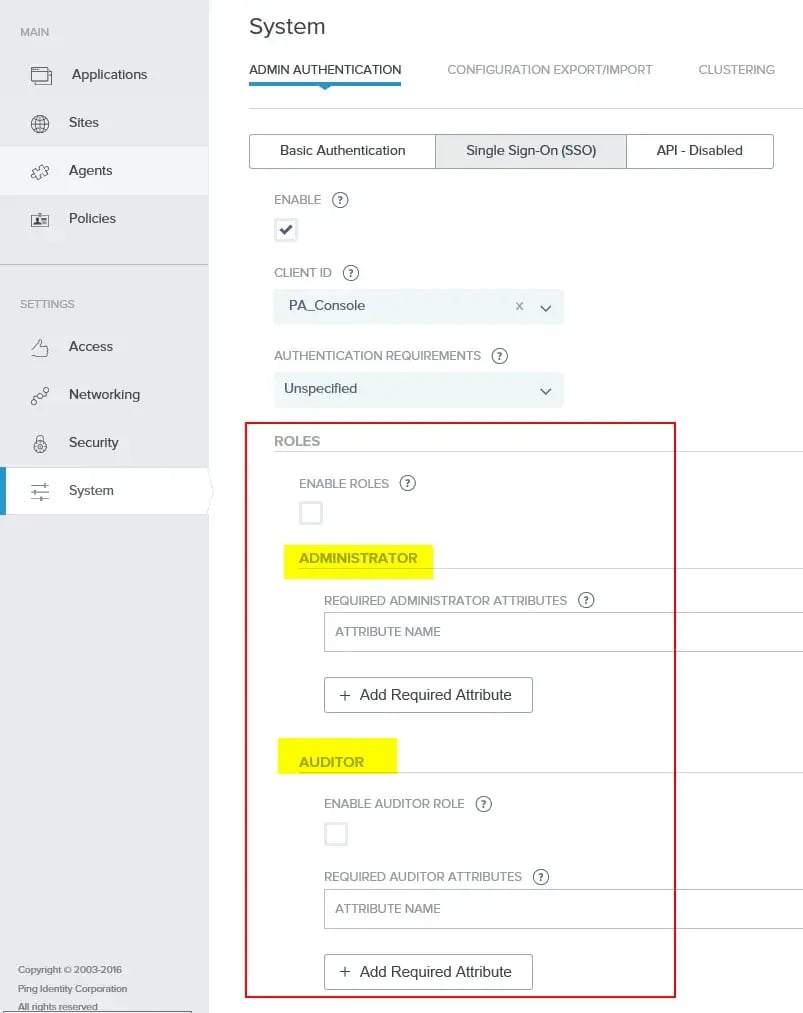803x1013 pixels.
Task: Click Add Required Attribute under Administrator
Action: click(x=428, y=694)
